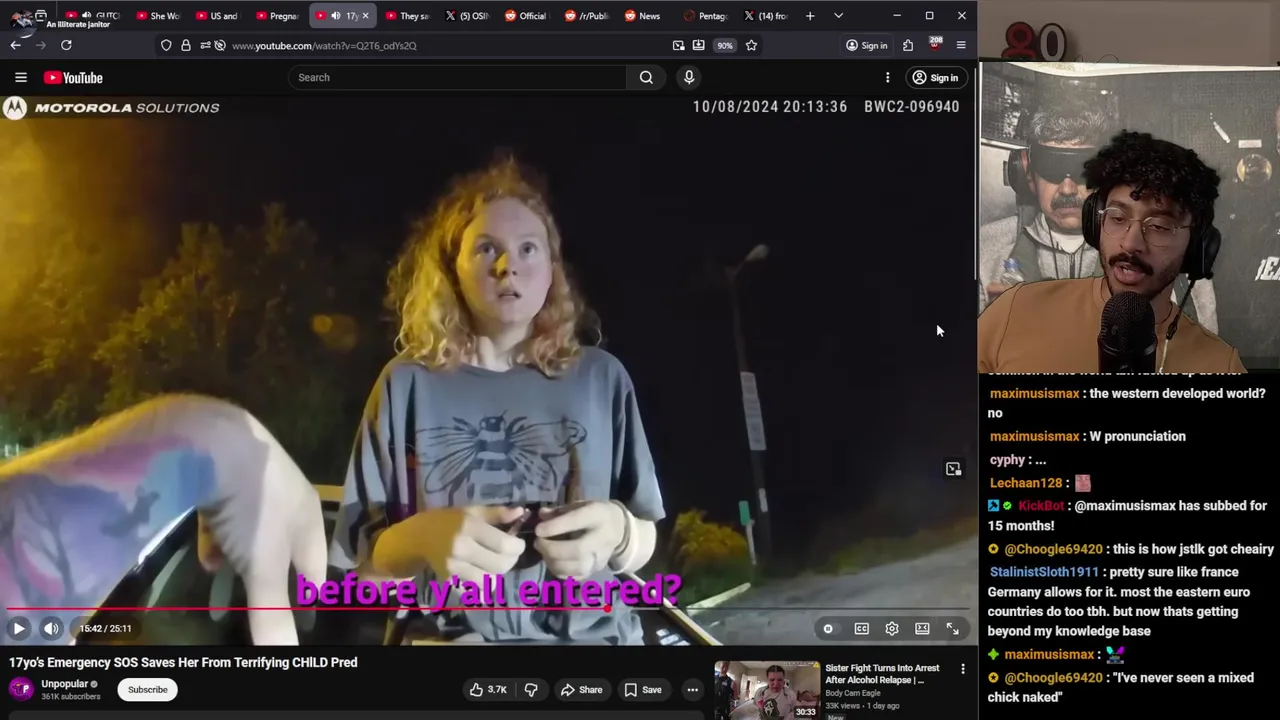Screen dimensions: 1280x720
Task: Seek the red video progress bar
Action: pos(488,608)
